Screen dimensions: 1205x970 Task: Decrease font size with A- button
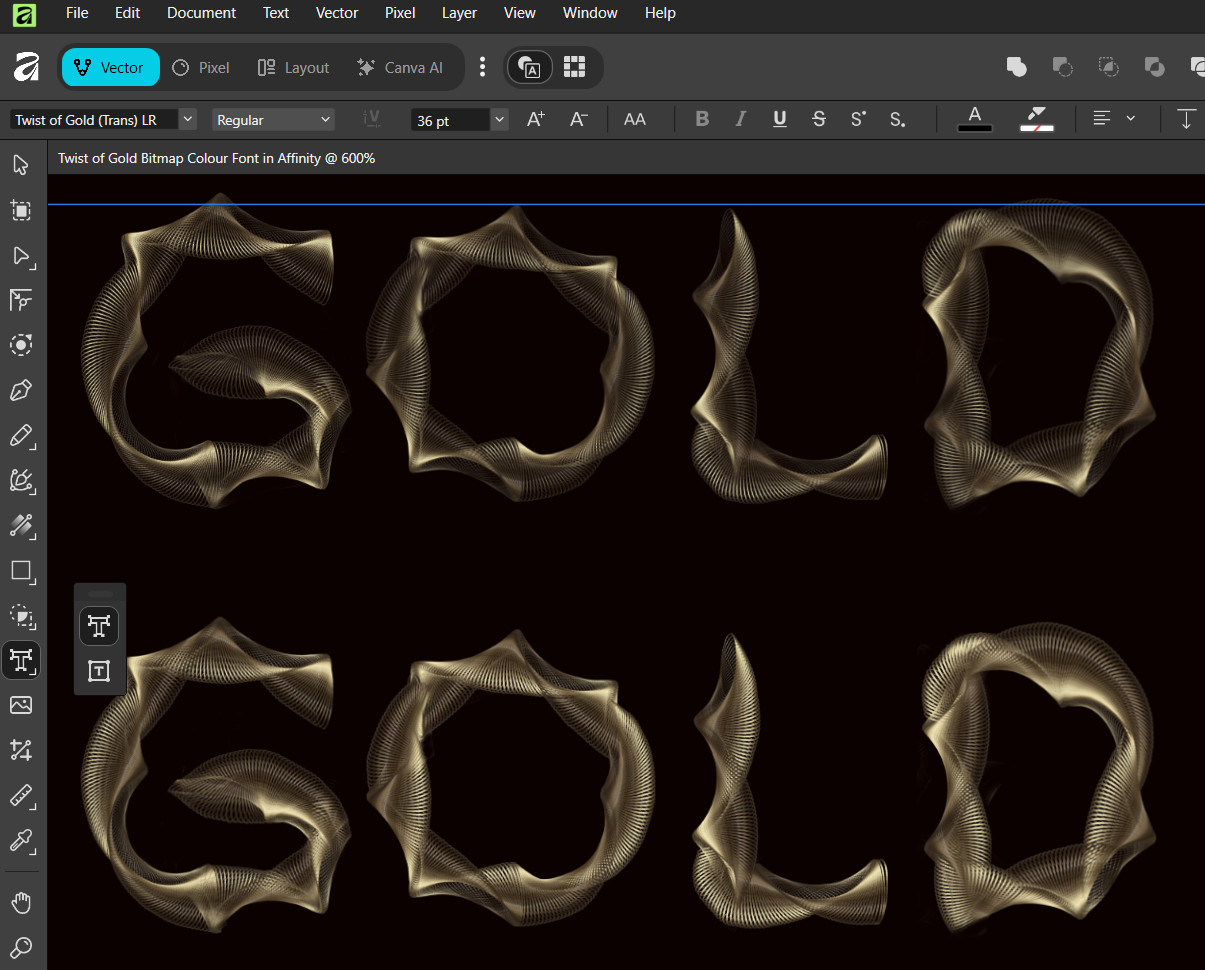[x=579, y=119]
